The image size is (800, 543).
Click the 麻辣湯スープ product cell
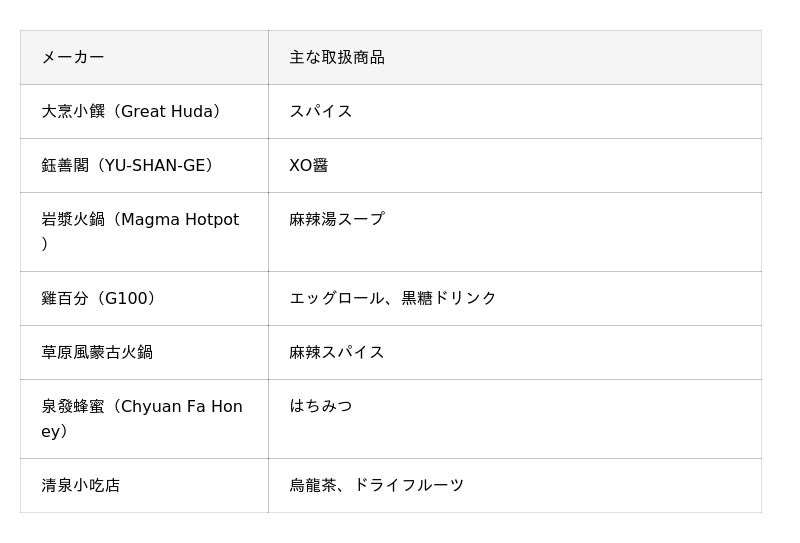tap(515, 232)
